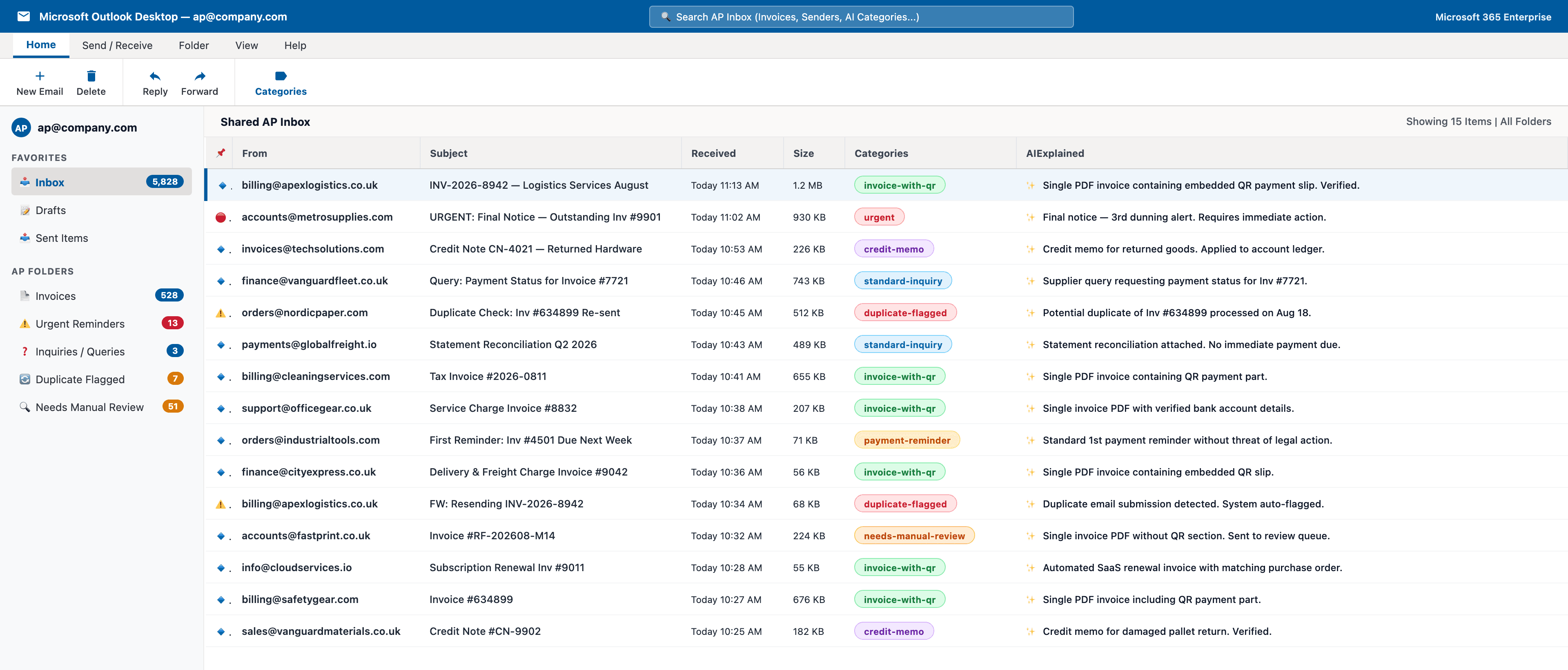Click the Delete trash icon
1568x670 pixels.
click(91, 76)
